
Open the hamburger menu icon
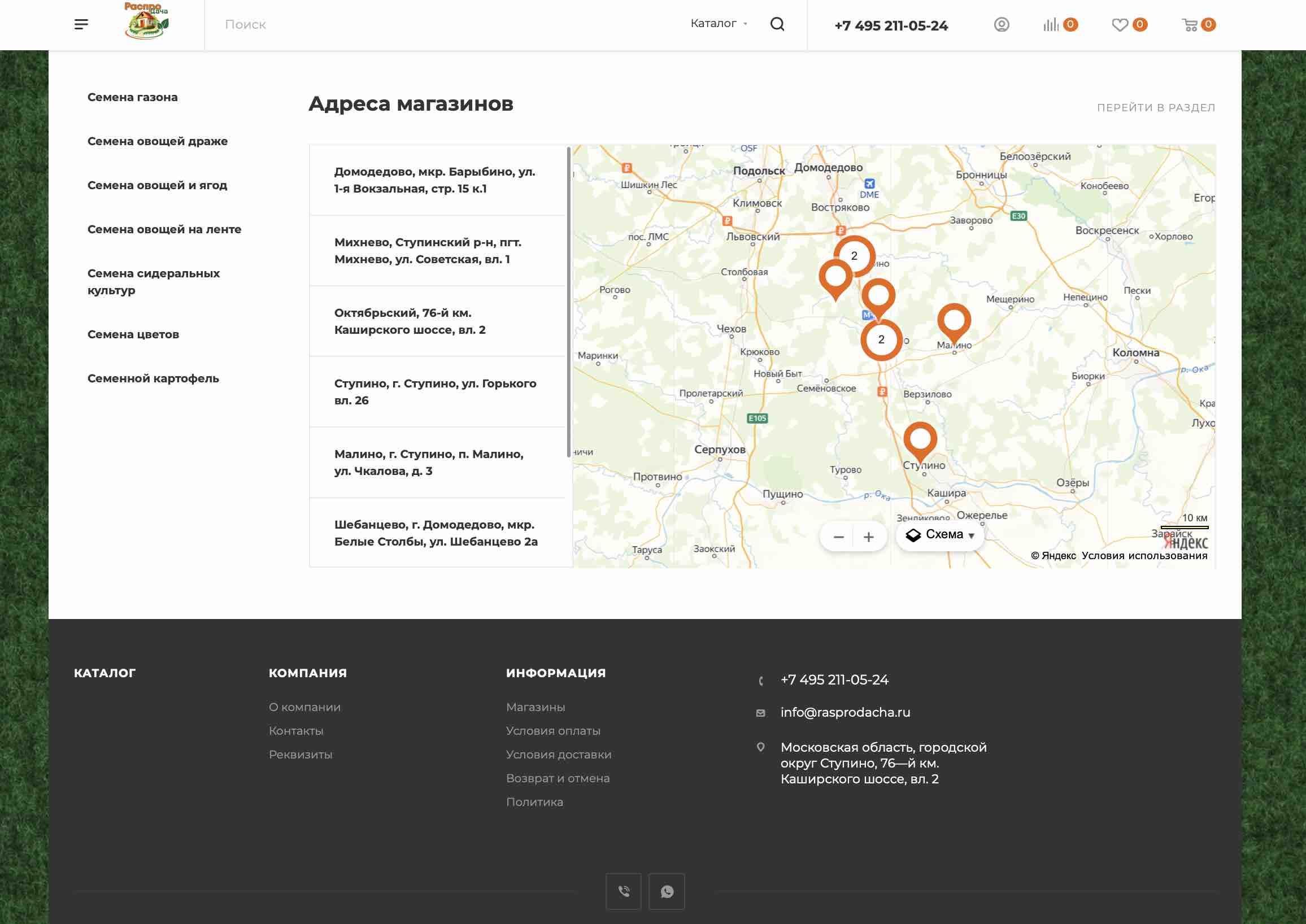pyautogui.click(x=81, y=24)
